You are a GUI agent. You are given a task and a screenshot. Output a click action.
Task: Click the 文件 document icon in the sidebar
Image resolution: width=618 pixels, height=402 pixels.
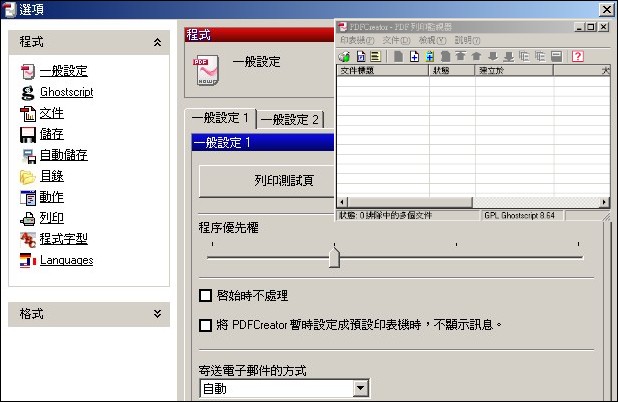click(28, 114)
